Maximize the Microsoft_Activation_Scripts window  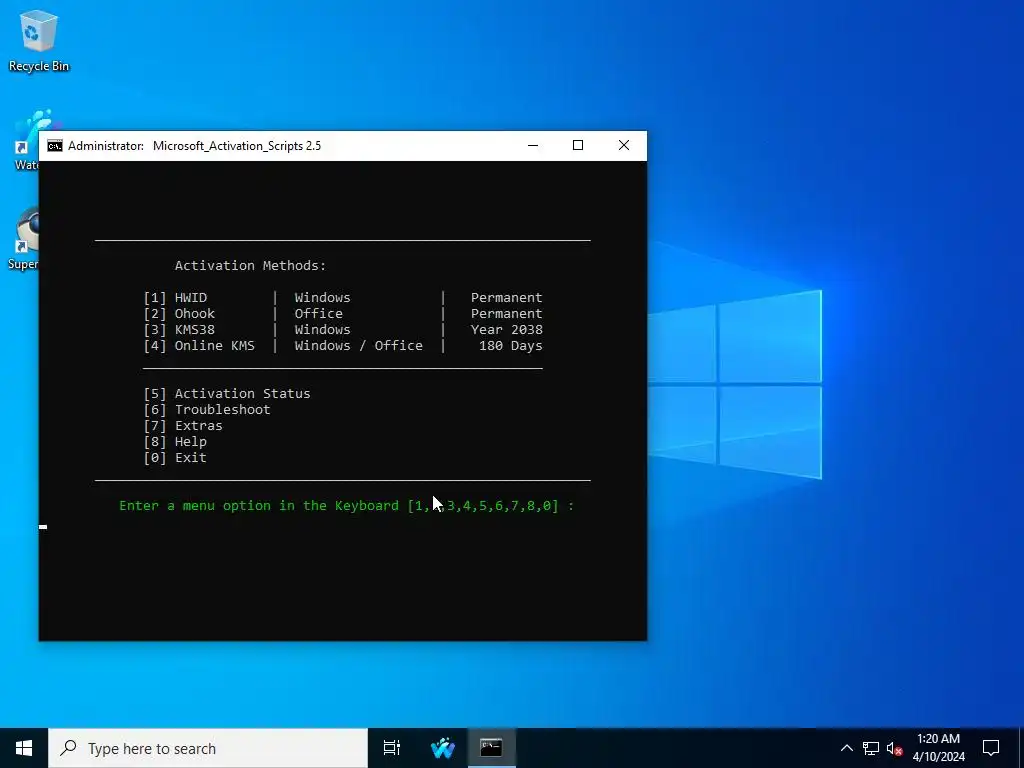click(578, 146)
